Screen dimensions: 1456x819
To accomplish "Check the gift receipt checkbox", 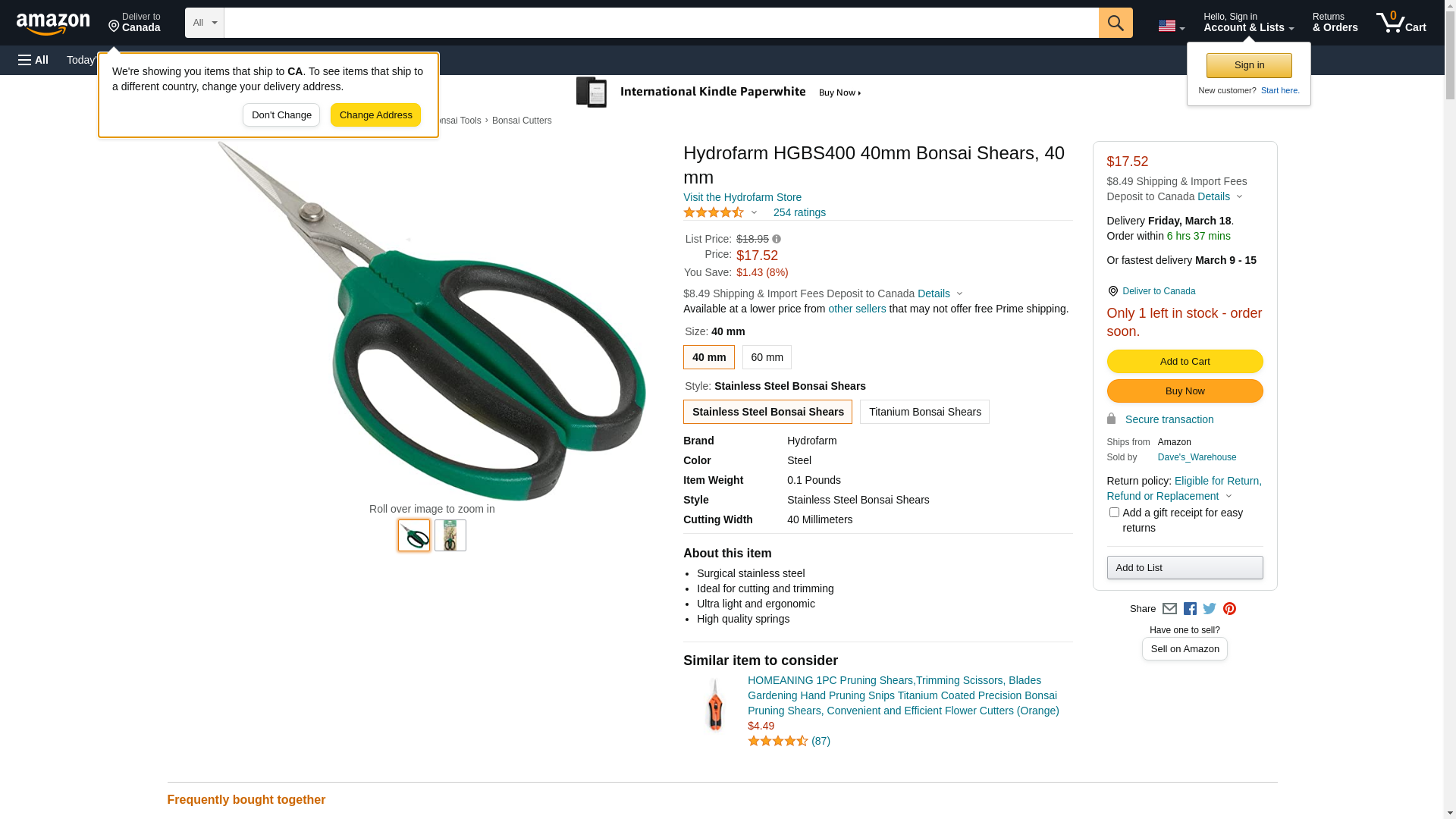I will pos(1114,513).
